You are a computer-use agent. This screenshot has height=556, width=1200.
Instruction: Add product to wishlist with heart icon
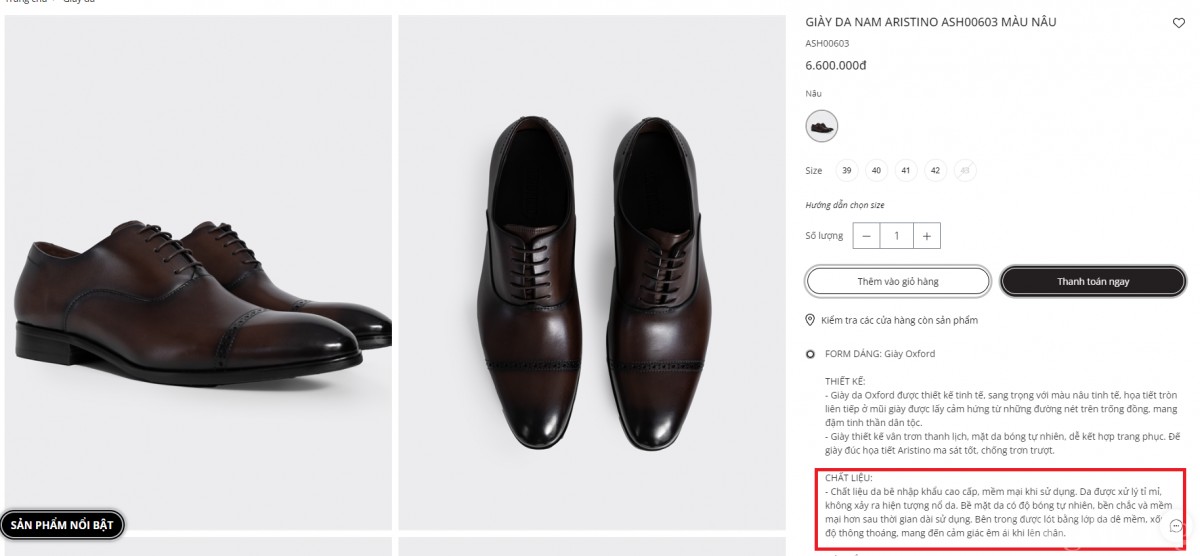click(x=1178, y=23)
